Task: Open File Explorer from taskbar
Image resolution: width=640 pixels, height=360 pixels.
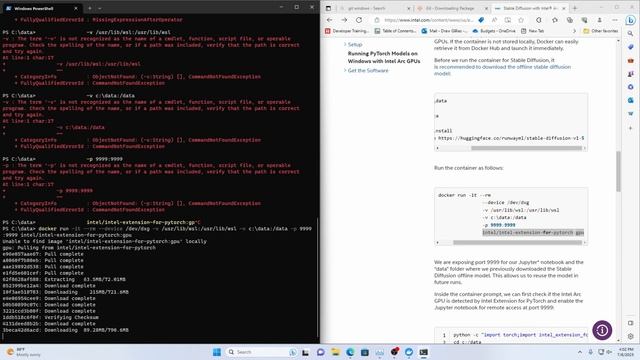Action: (x=336, y=352)
